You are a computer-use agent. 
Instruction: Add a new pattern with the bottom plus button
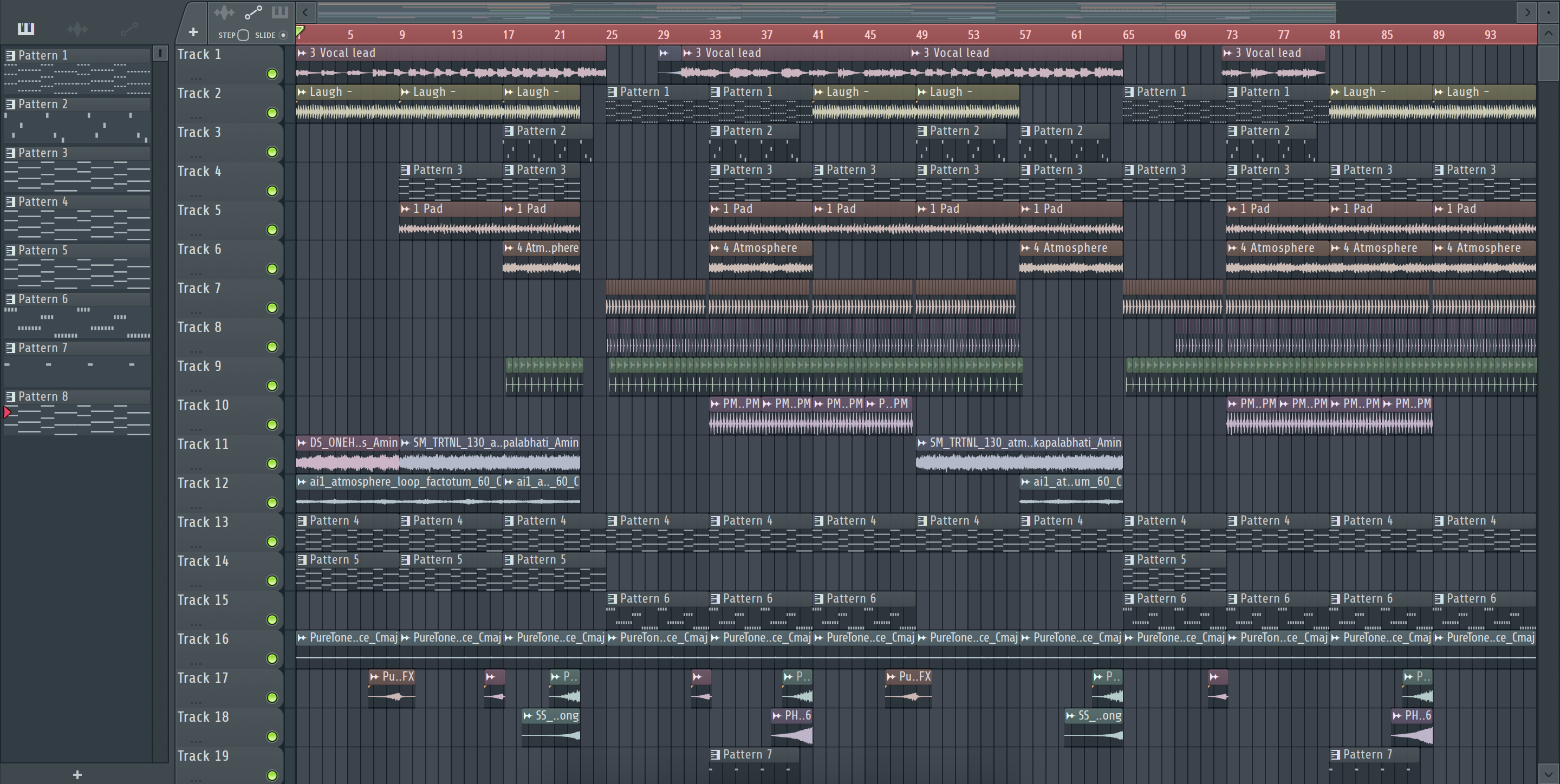(x=77, y=774)
